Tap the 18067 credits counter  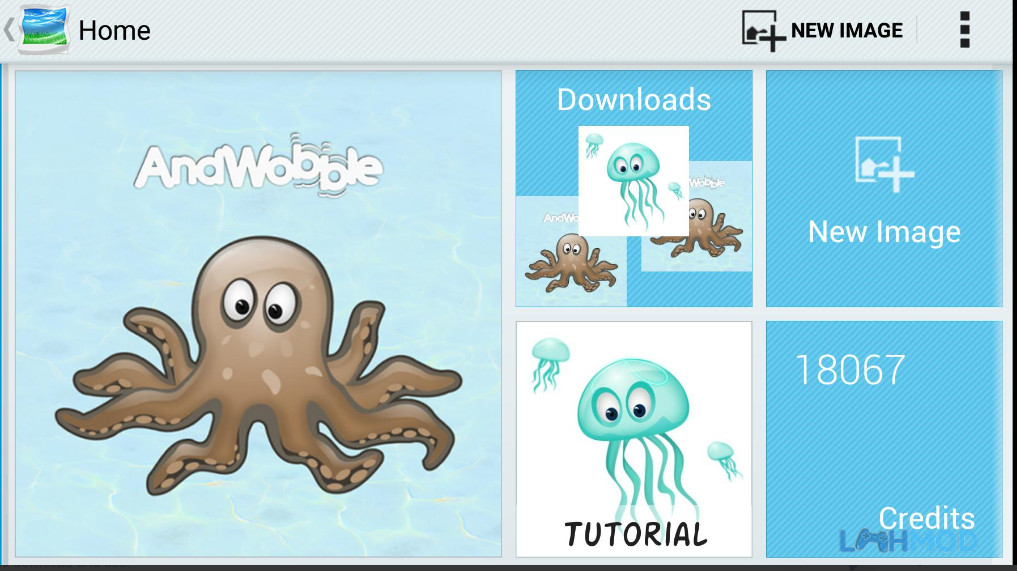(x=850, y=370)
